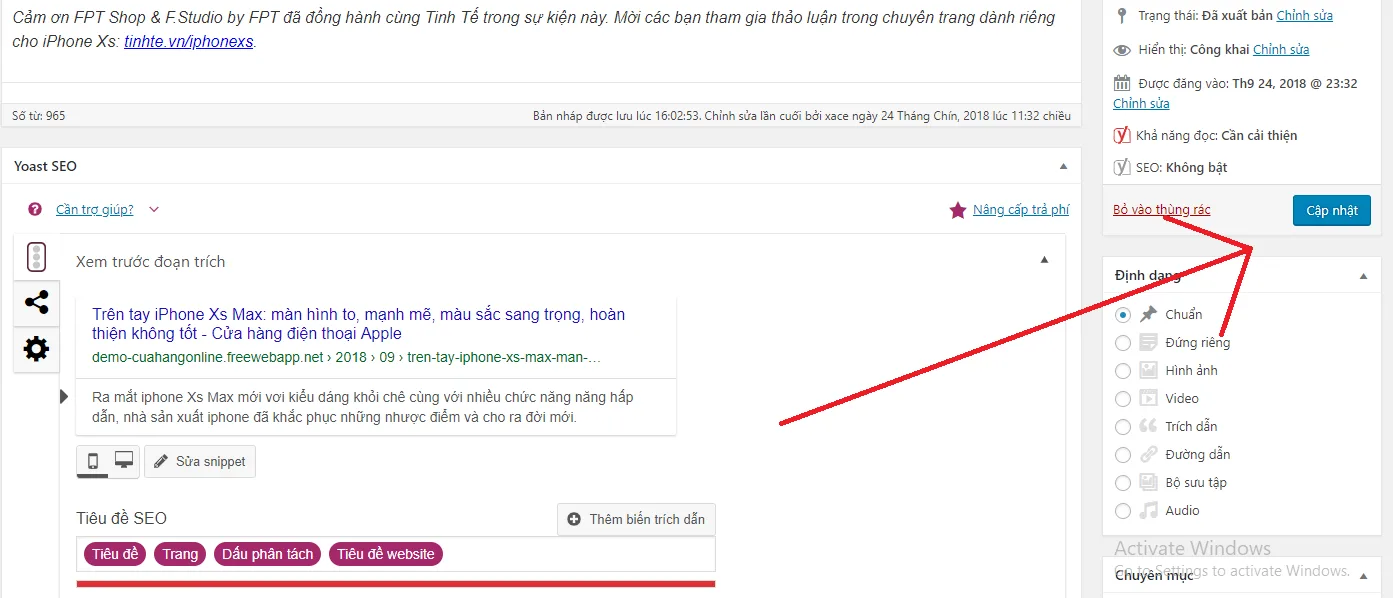Screen dimensions: 1393x598
Task: Click the quote icon for Trích dẫn
Action: pos(1149,426)
